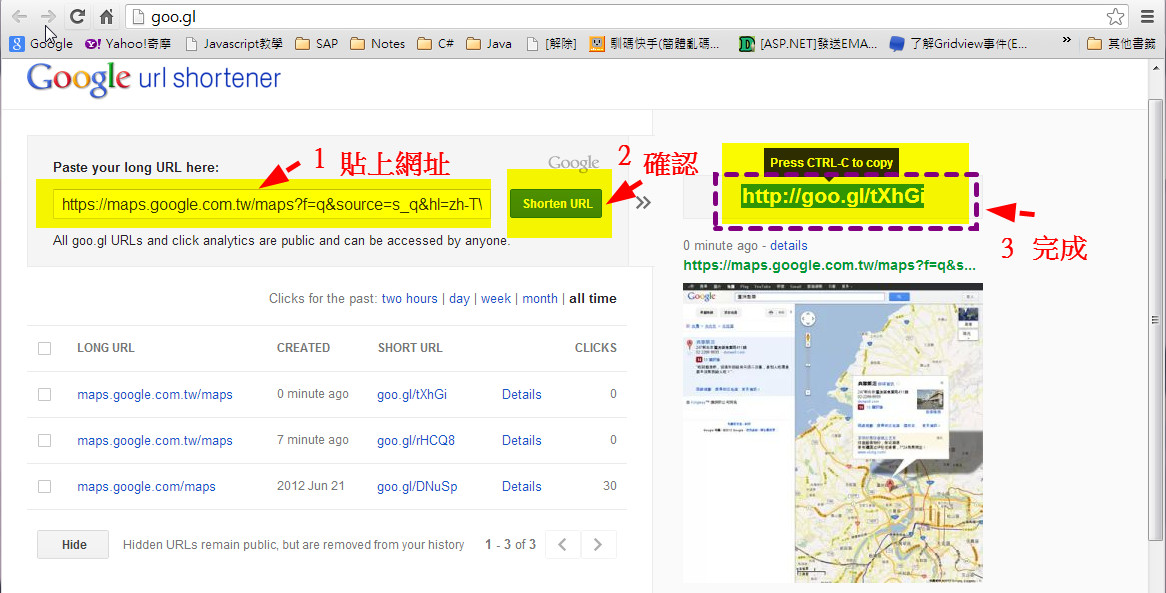Open the C# bookmark folder
The height and width of the screenshot is (593, 1166).
point(435,44)
